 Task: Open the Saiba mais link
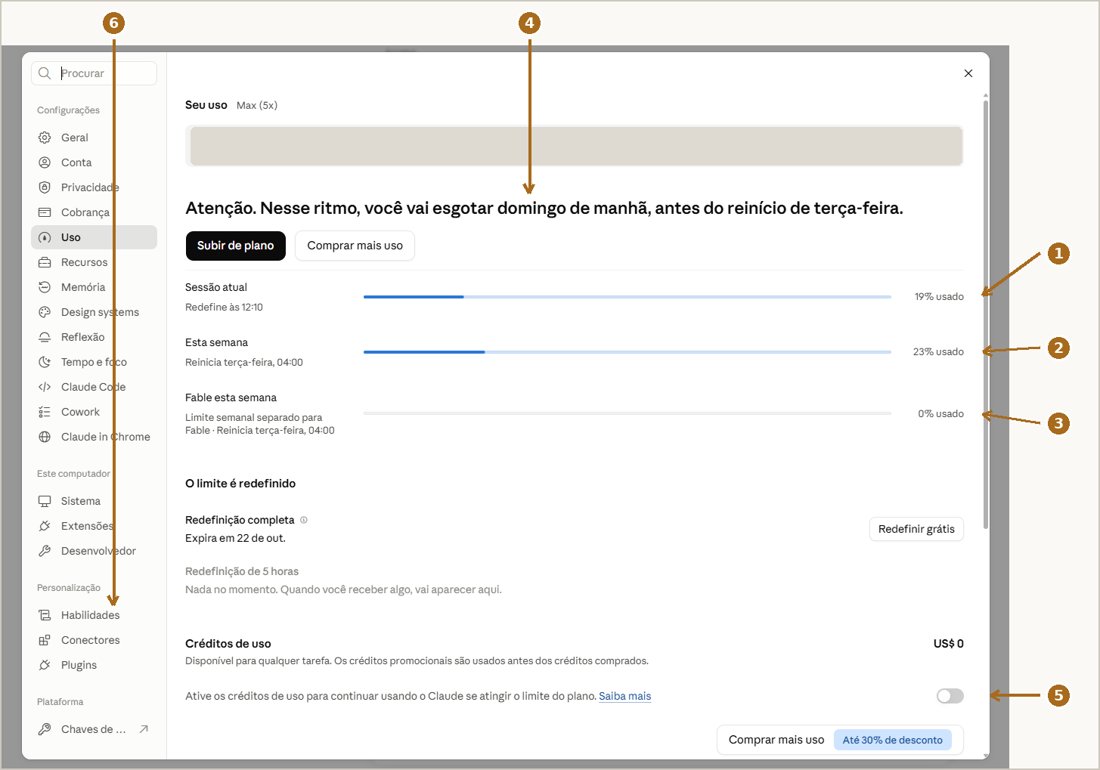(x=625, y=696)
